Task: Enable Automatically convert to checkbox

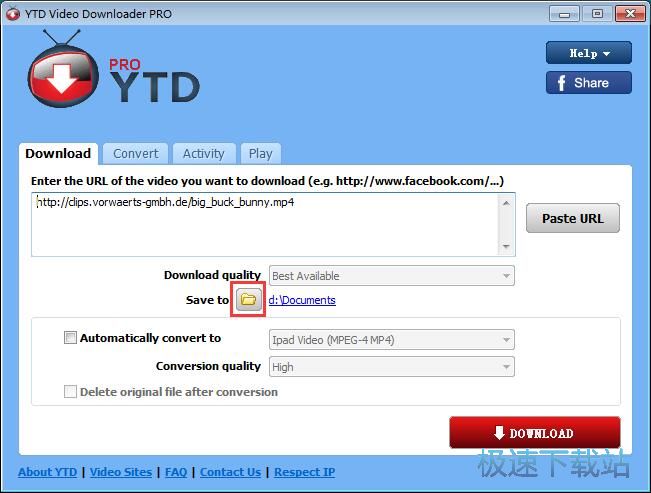Action: (70, 338)
